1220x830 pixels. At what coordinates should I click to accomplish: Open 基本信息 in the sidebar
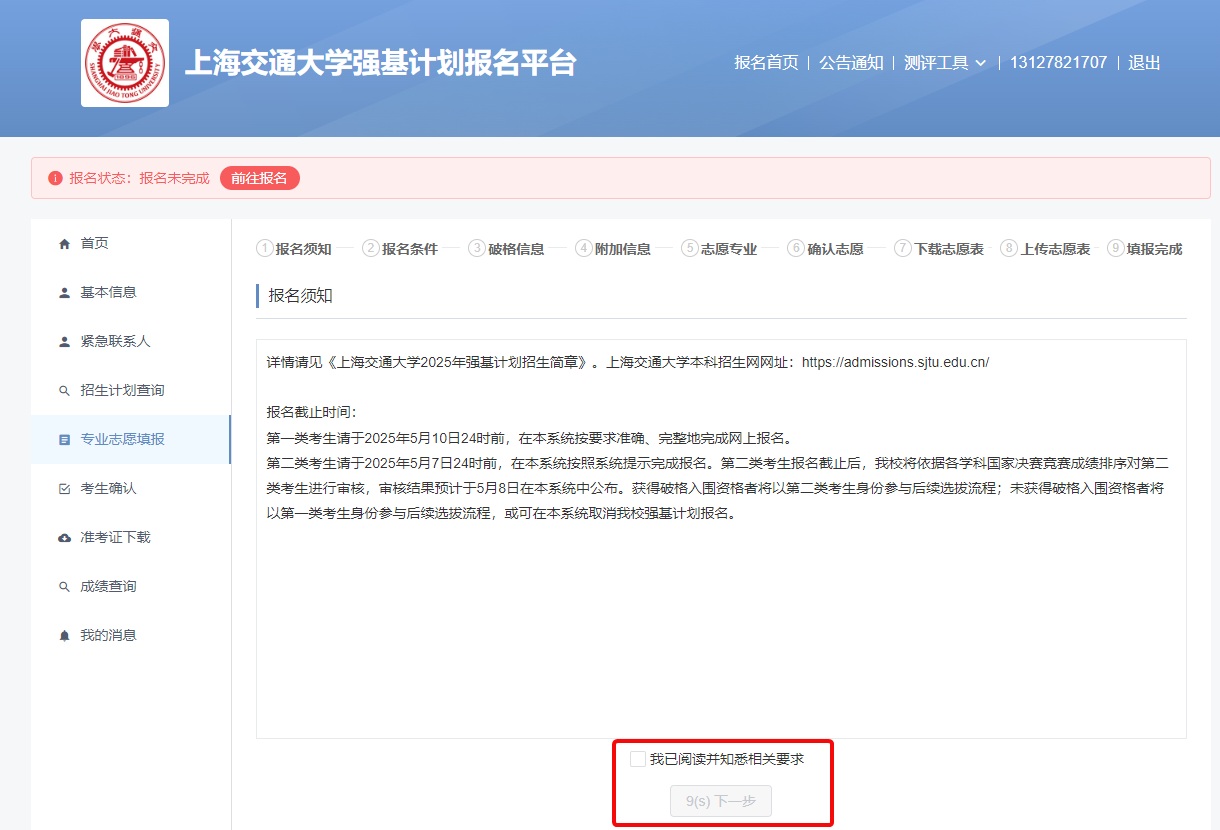(x=131, y=293)
